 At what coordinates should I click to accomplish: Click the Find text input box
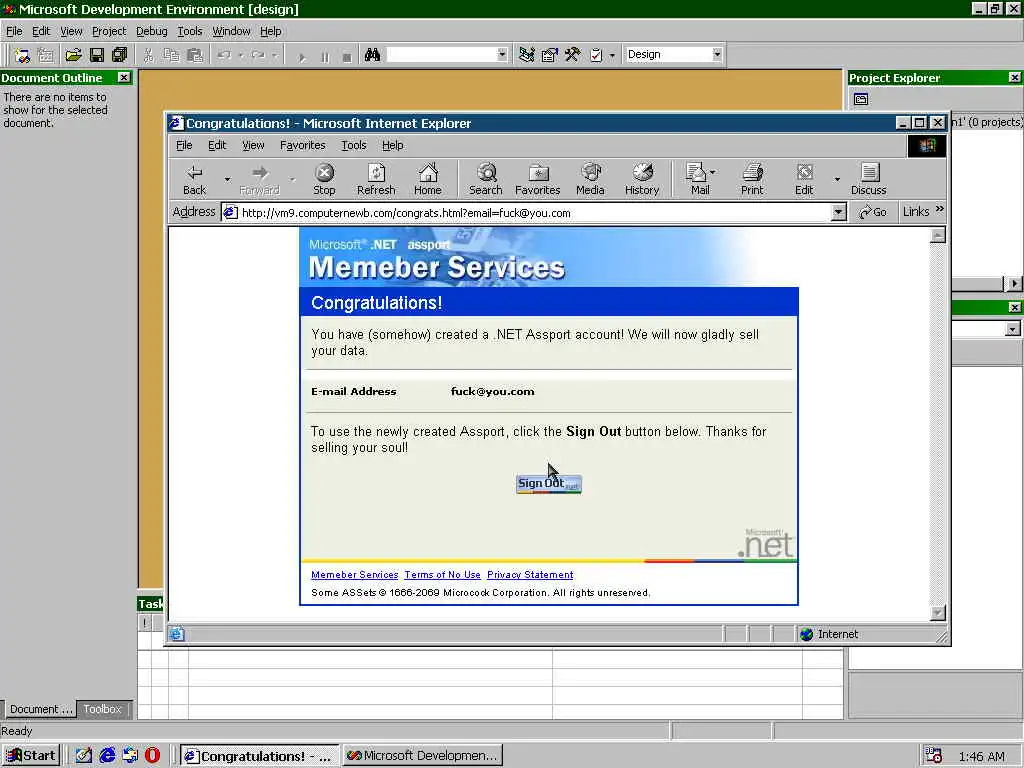tap(441, 54)
